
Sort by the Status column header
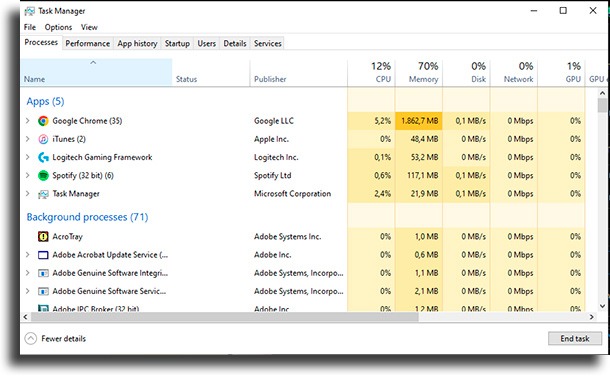pos(210,73)
